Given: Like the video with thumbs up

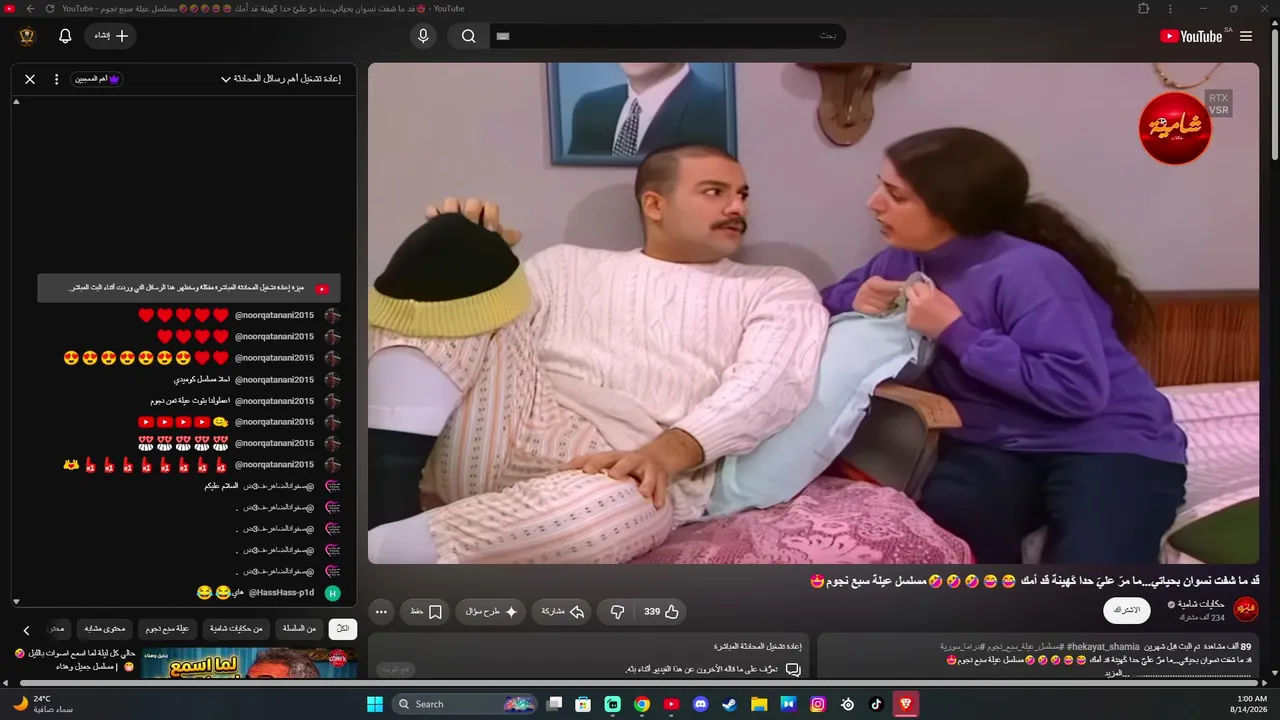Looking at the screenshot, I should click(661, 611).
